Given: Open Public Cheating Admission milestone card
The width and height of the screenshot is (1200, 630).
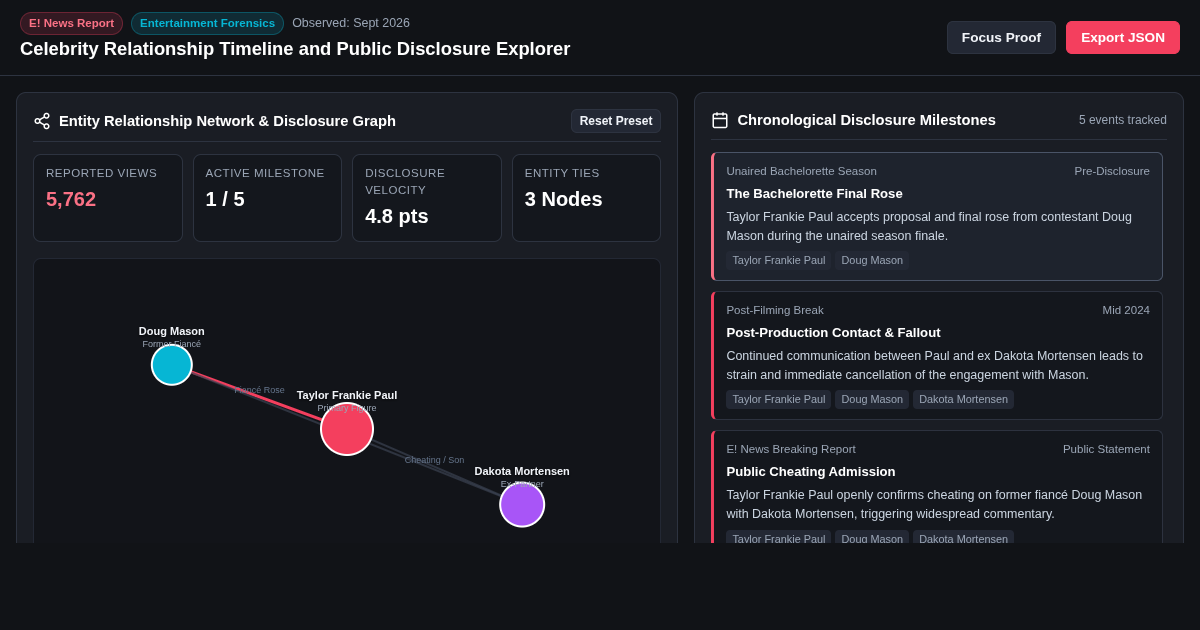Looking at the screenshot, I should [937, 487].
